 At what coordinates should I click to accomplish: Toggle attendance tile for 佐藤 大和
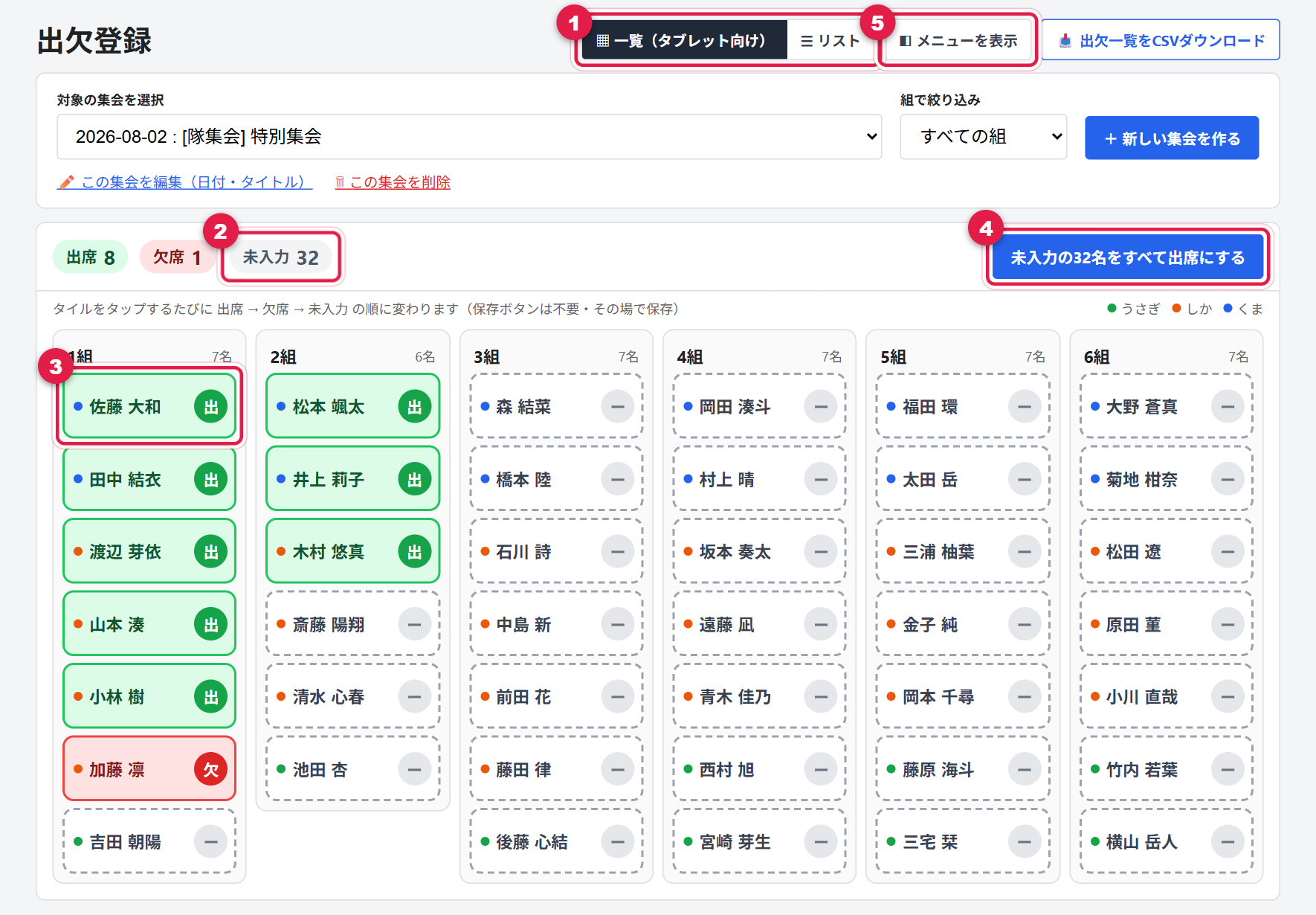[149, 407]
